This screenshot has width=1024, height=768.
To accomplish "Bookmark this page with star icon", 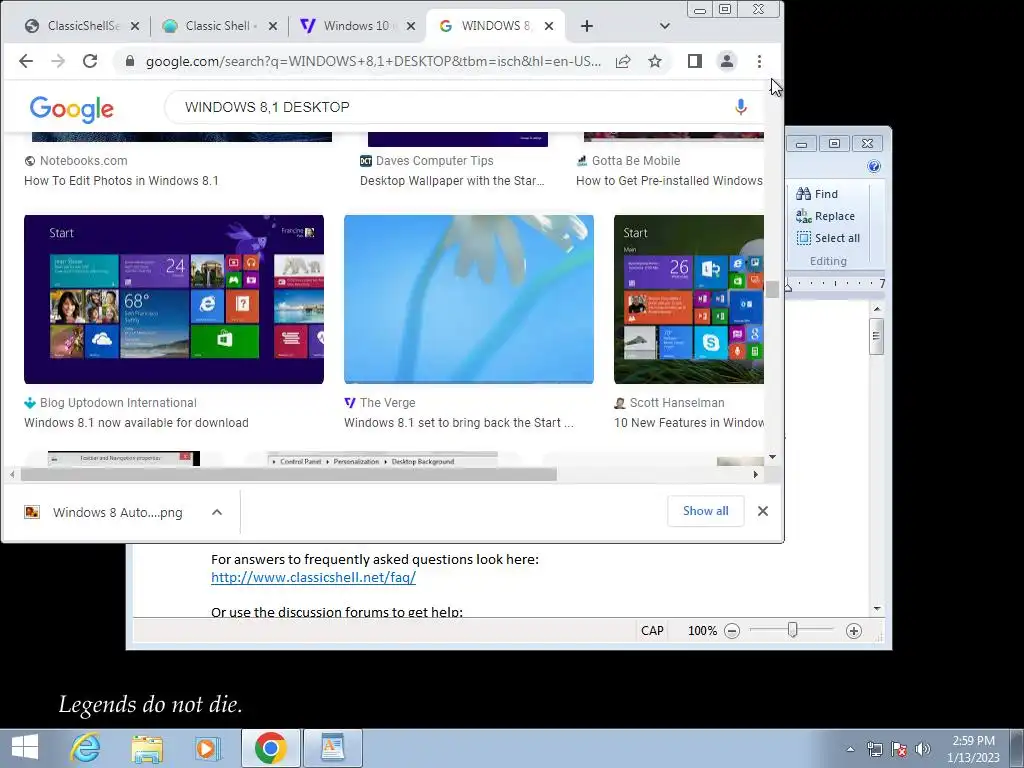I will (x=655, y=61).
